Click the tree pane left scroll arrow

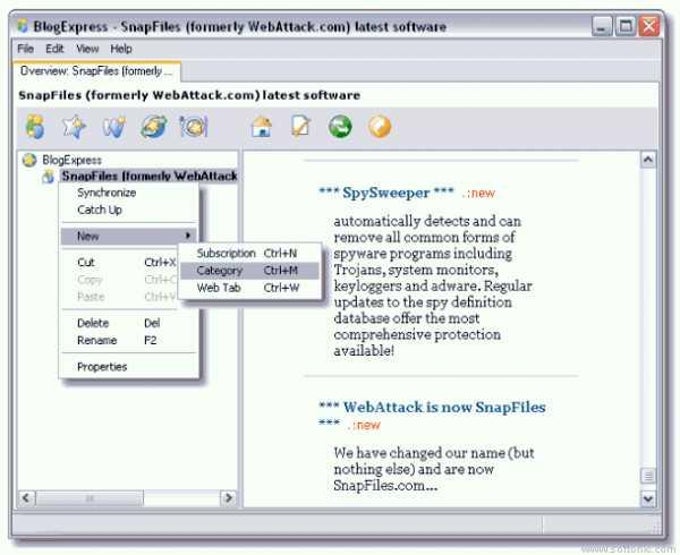[26, 498]
